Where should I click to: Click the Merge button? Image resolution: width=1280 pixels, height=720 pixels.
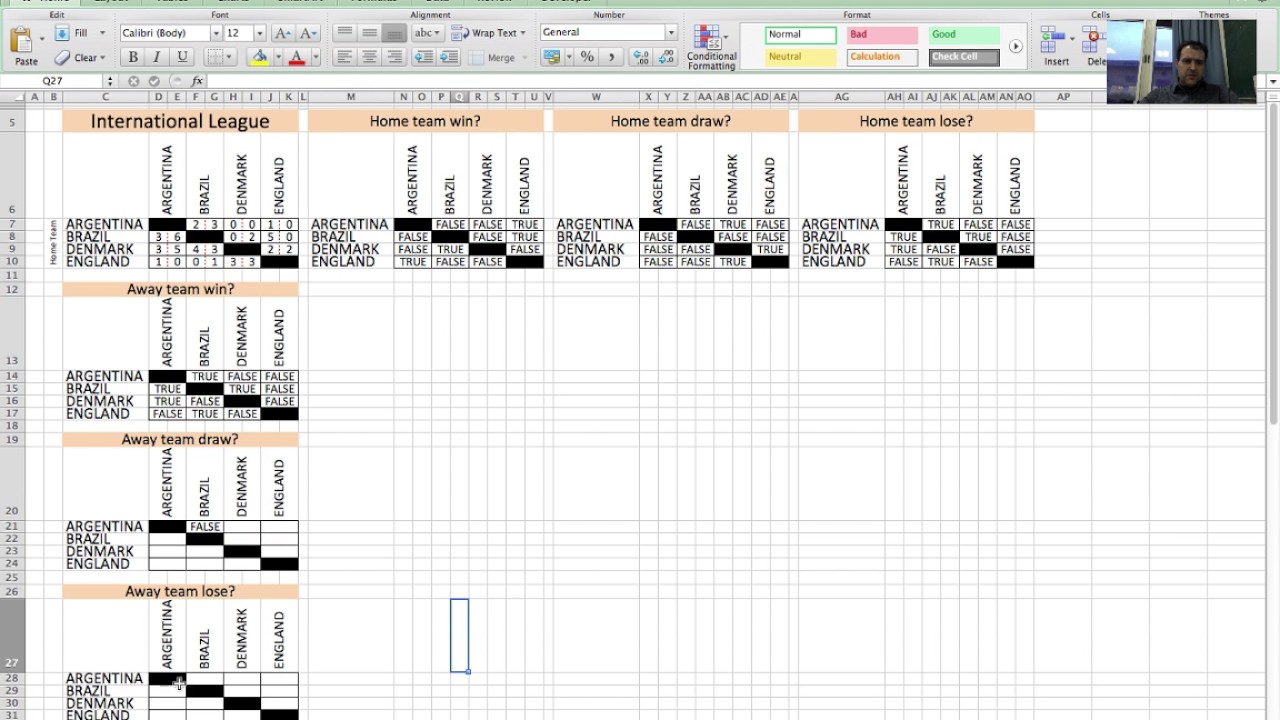[492, 58]
